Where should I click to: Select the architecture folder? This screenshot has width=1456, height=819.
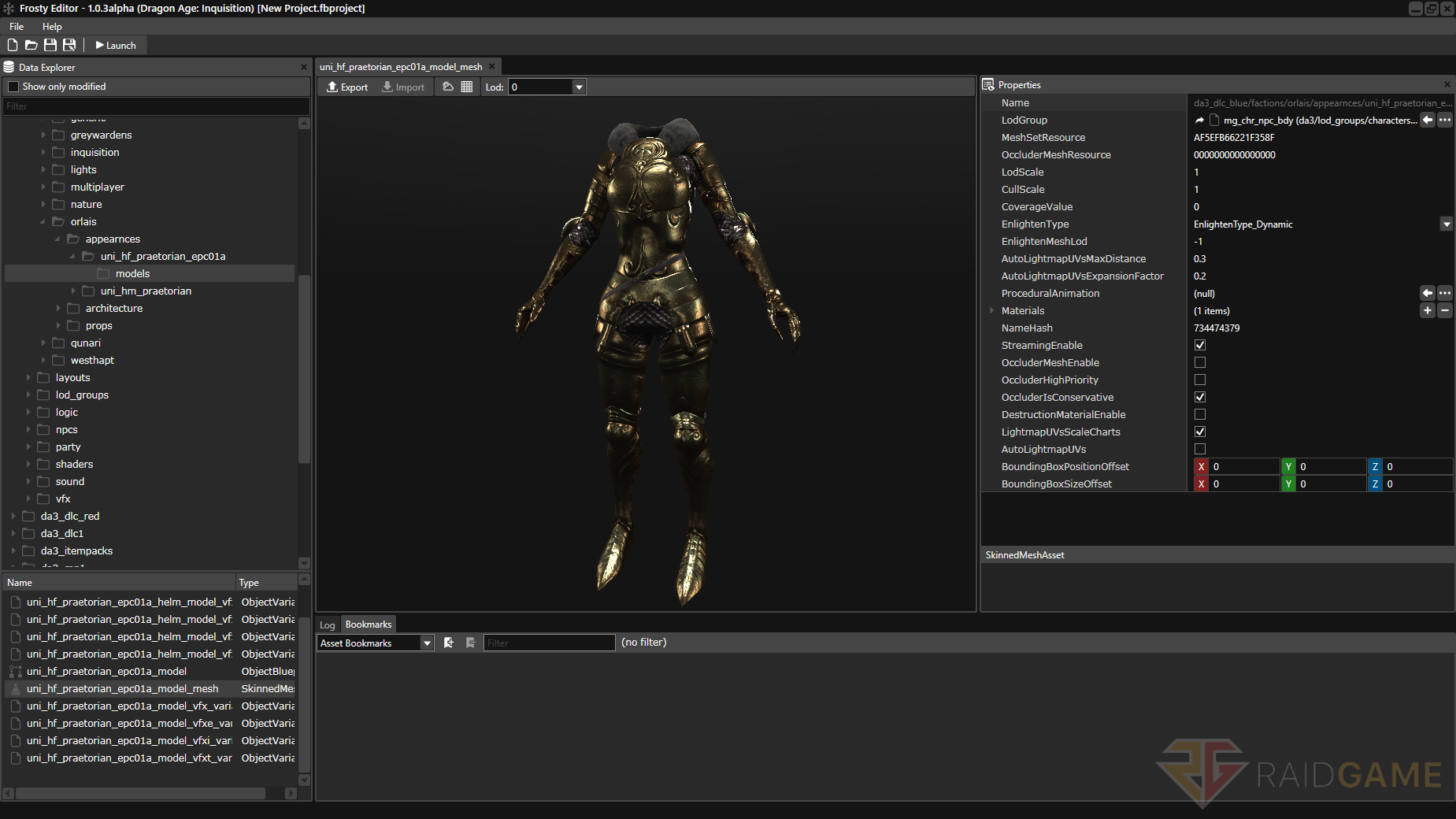(114, 308)
